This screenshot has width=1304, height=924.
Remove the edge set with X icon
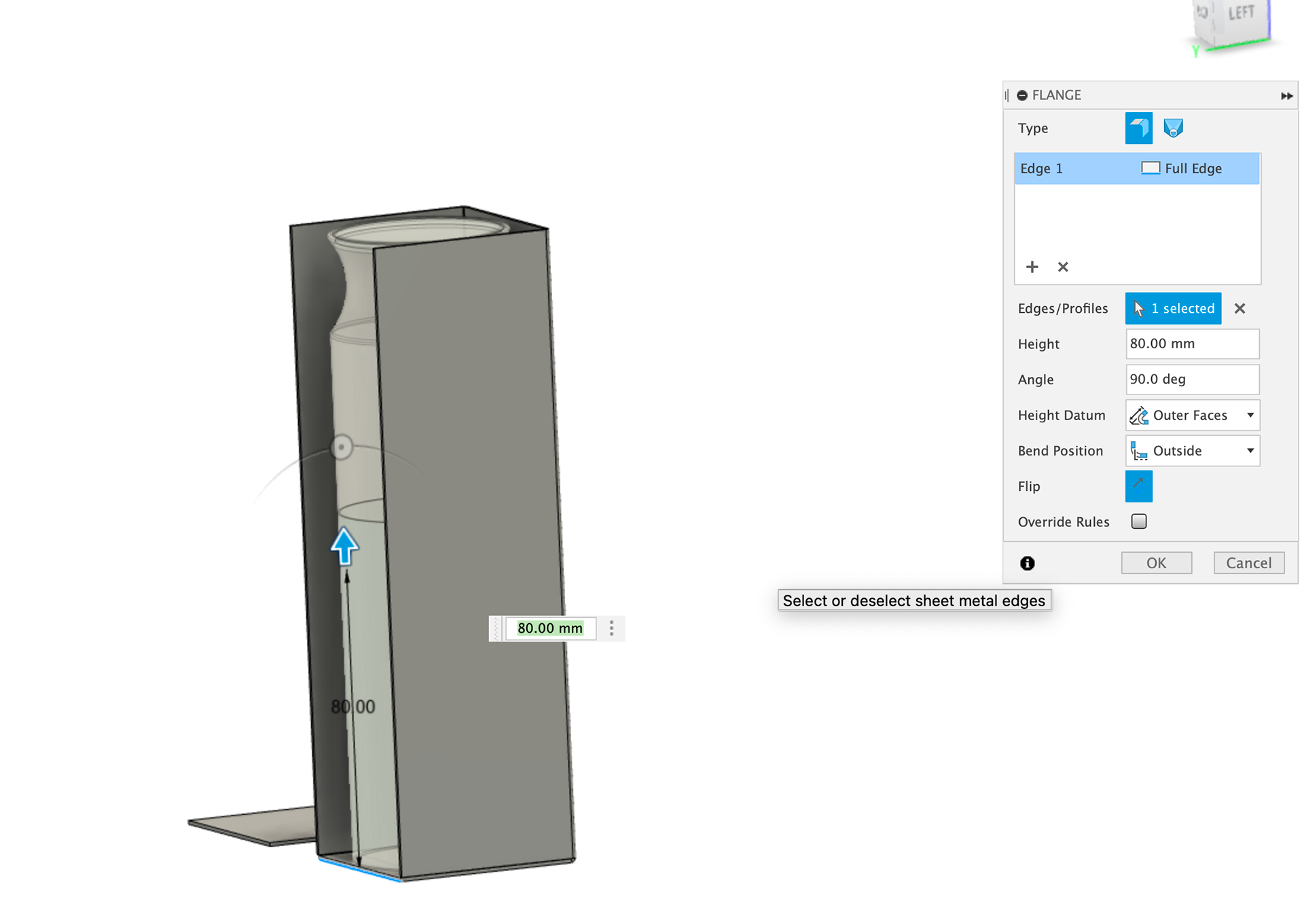pyautogui.click(x=1063, y=267)
